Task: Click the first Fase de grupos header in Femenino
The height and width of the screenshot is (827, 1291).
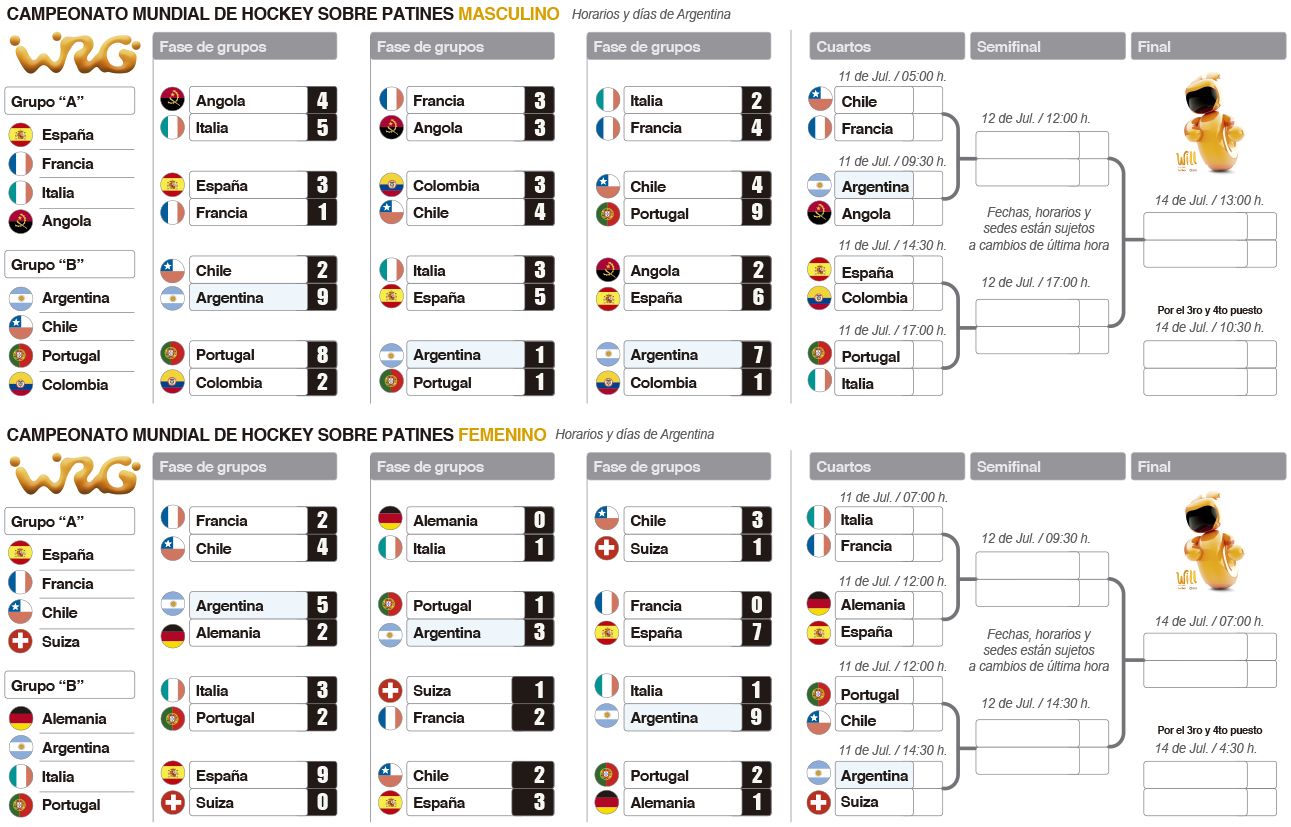Action: click(245, 467)
